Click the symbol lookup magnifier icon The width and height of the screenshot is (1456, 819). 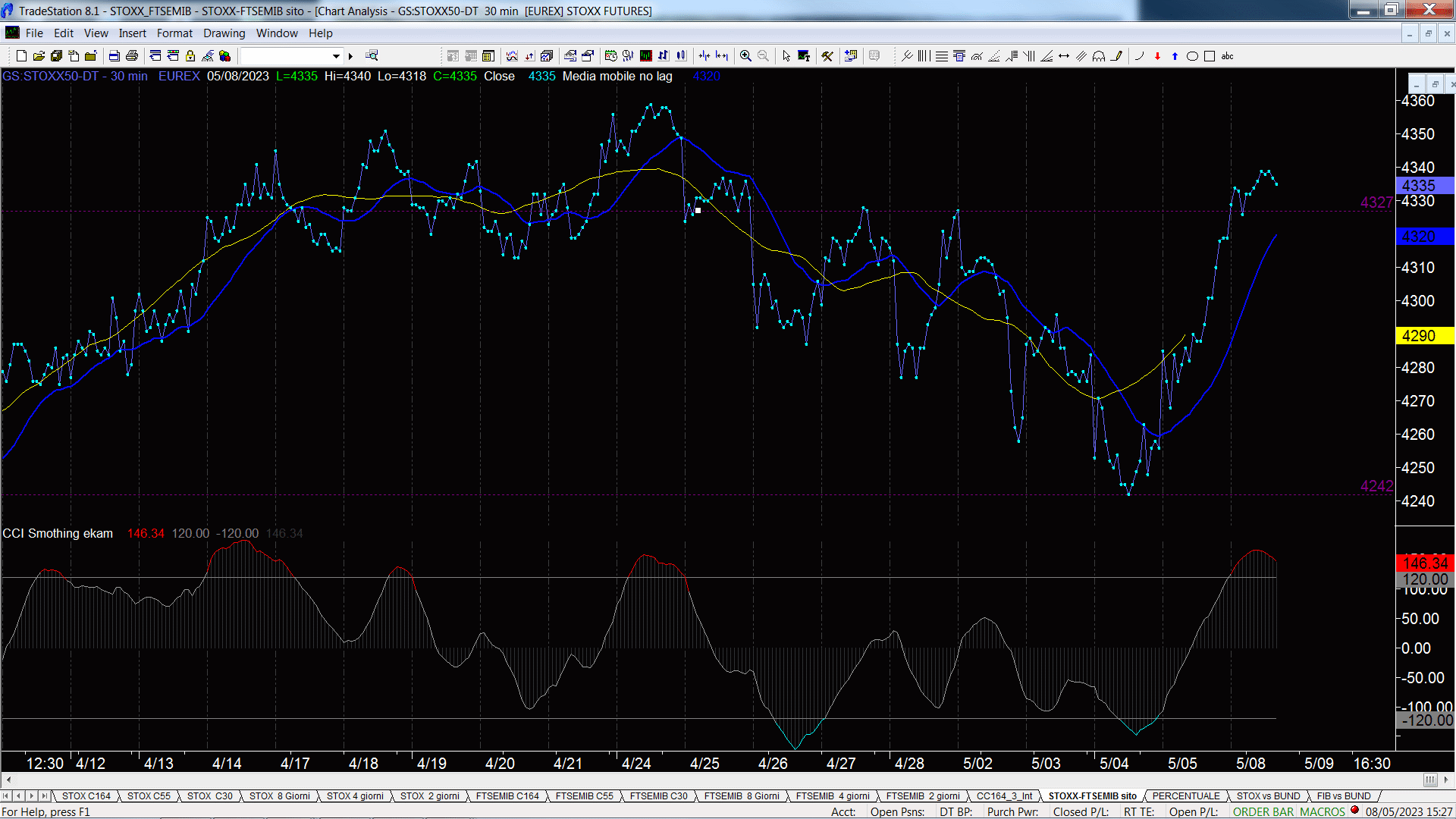[x=372, y=56]
